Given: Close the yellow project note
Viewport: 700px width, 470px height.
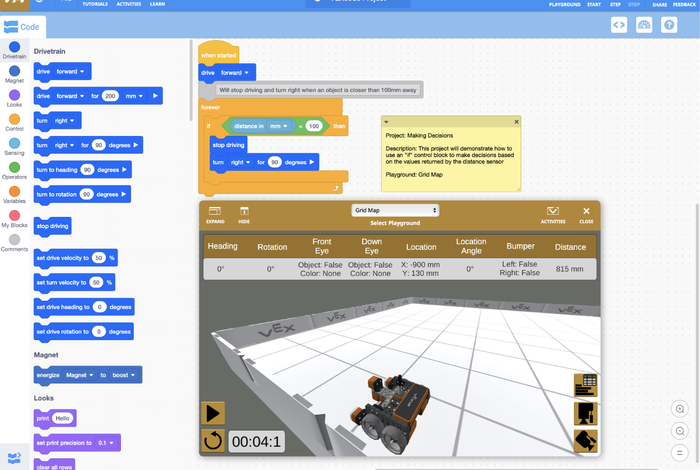Looking at the screenshot, I should tap(517, 122).
